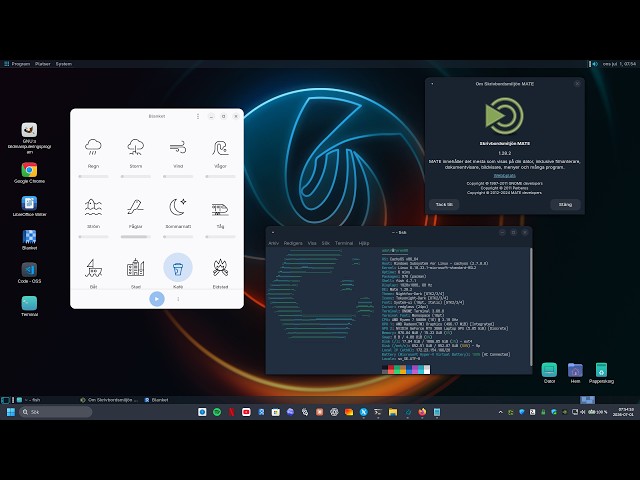Toggle the highlighted Kafé coffee cup sound
This screenshot has width=640, height=480.
coord(178,268)
